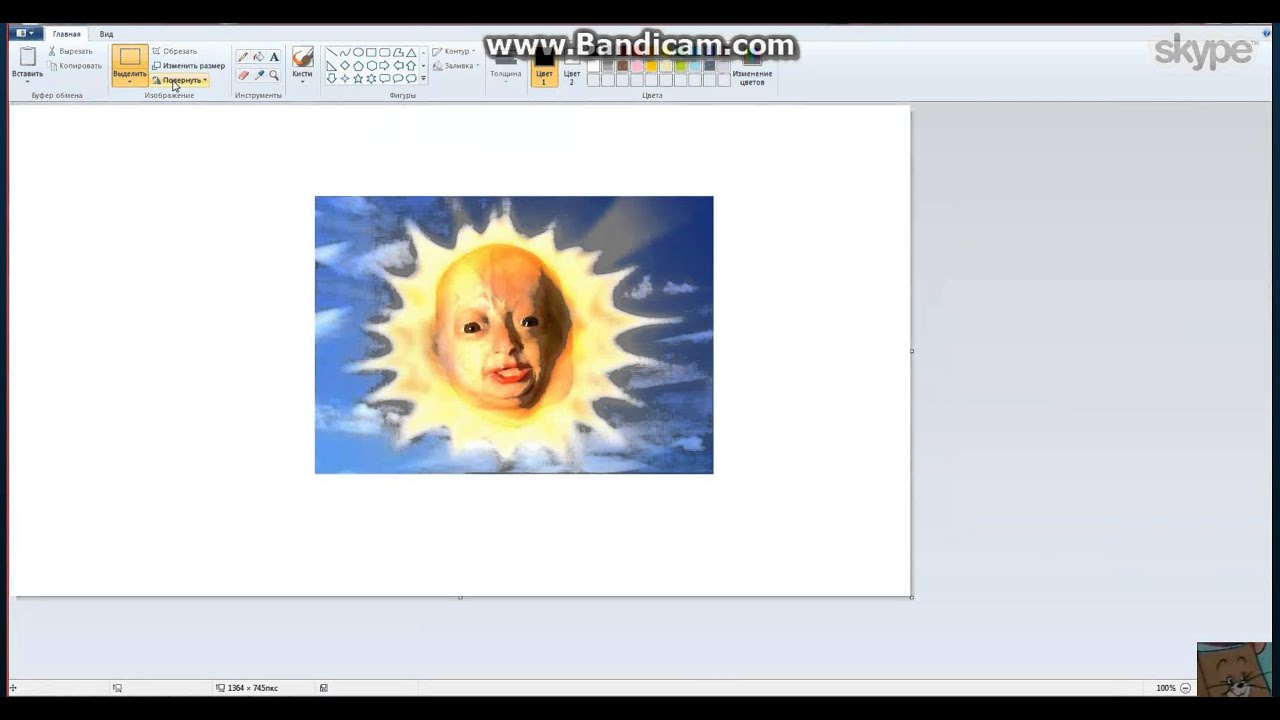Choose the Curve shape
Image resolution: width=1280 pixels, height=720 pixels.
pyautogui.click(x=345, y=53)
